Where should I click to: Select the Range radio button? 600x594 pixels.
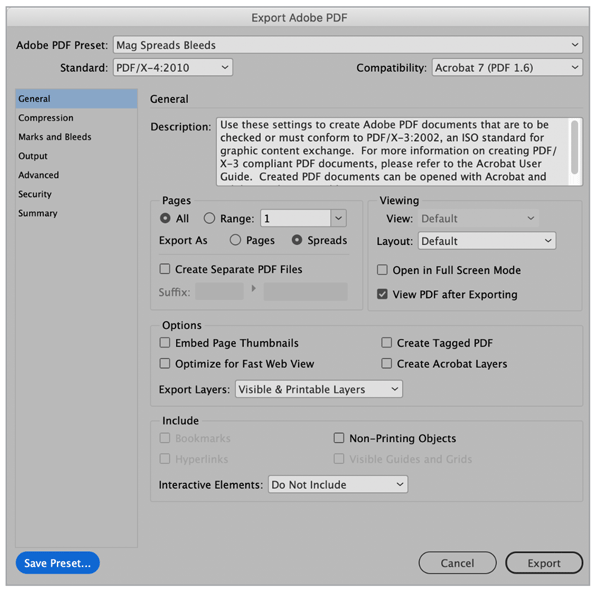[x=209, y=218]
